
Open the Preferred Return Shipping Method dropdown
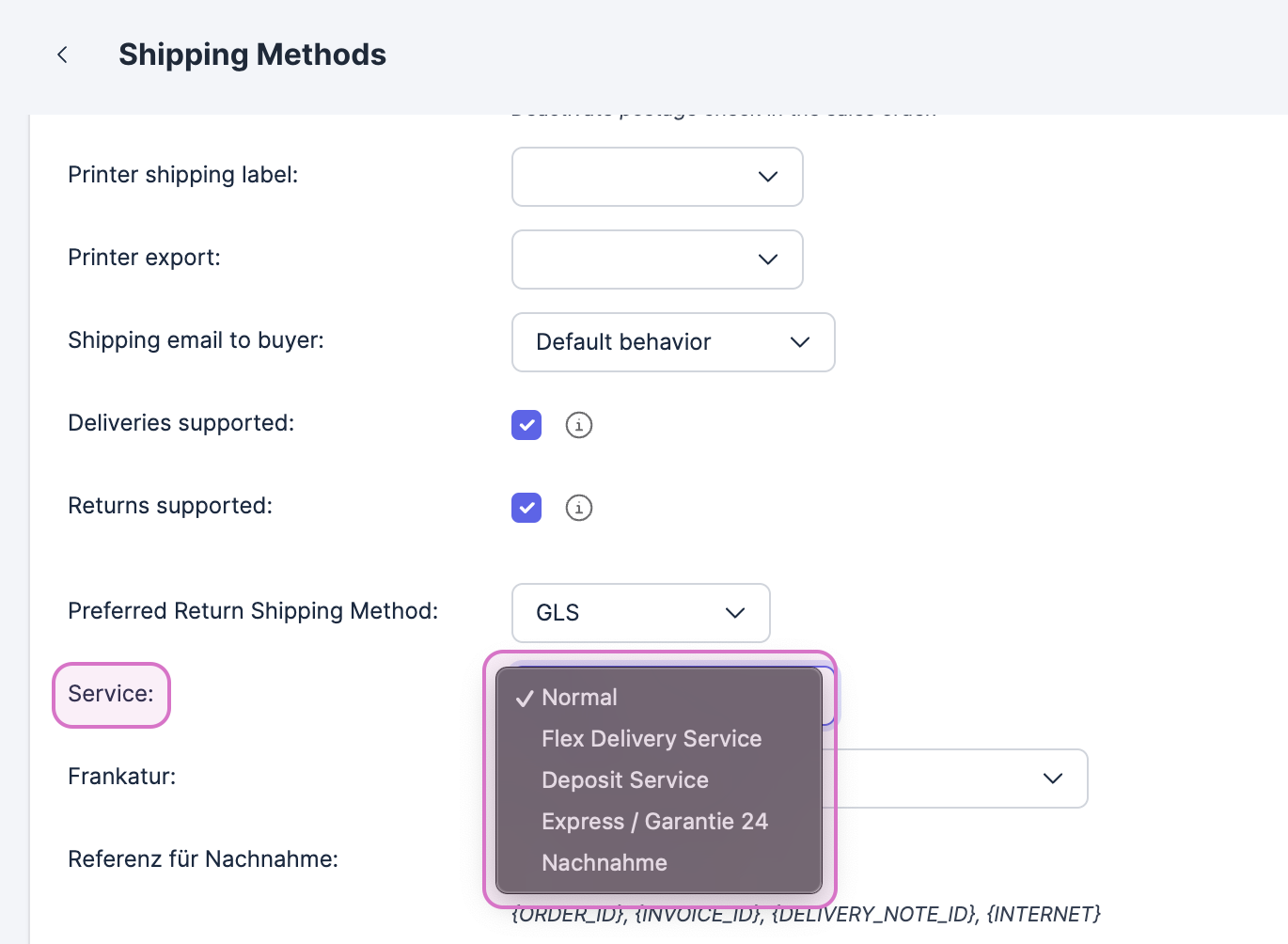641,613
